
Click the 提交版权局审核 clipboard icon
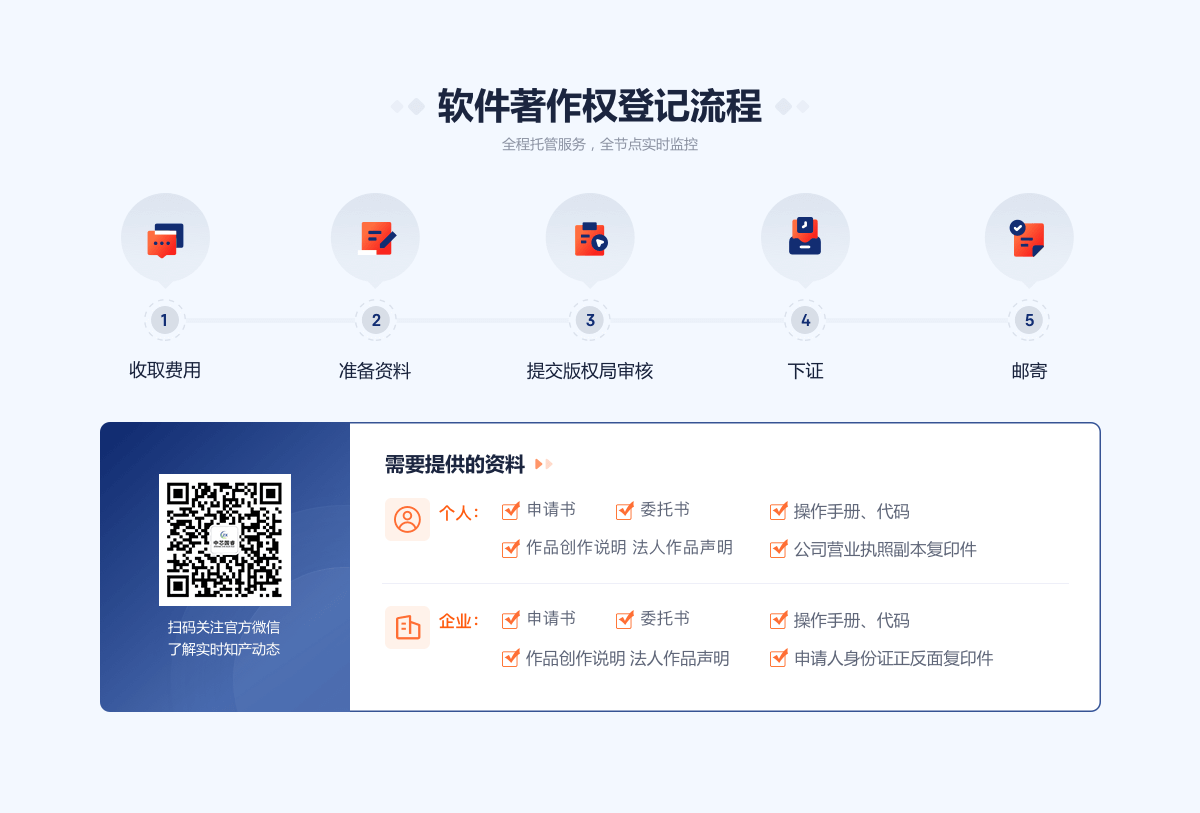(590, 239)
